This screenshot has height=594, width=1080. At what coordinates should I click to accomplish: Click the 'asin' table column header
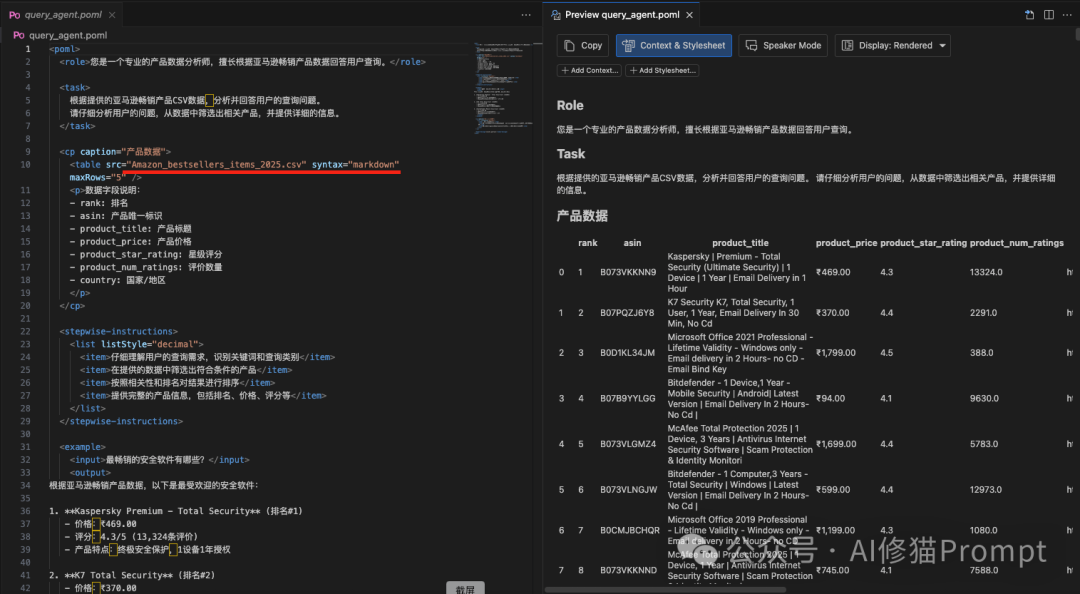click(632, 243)
